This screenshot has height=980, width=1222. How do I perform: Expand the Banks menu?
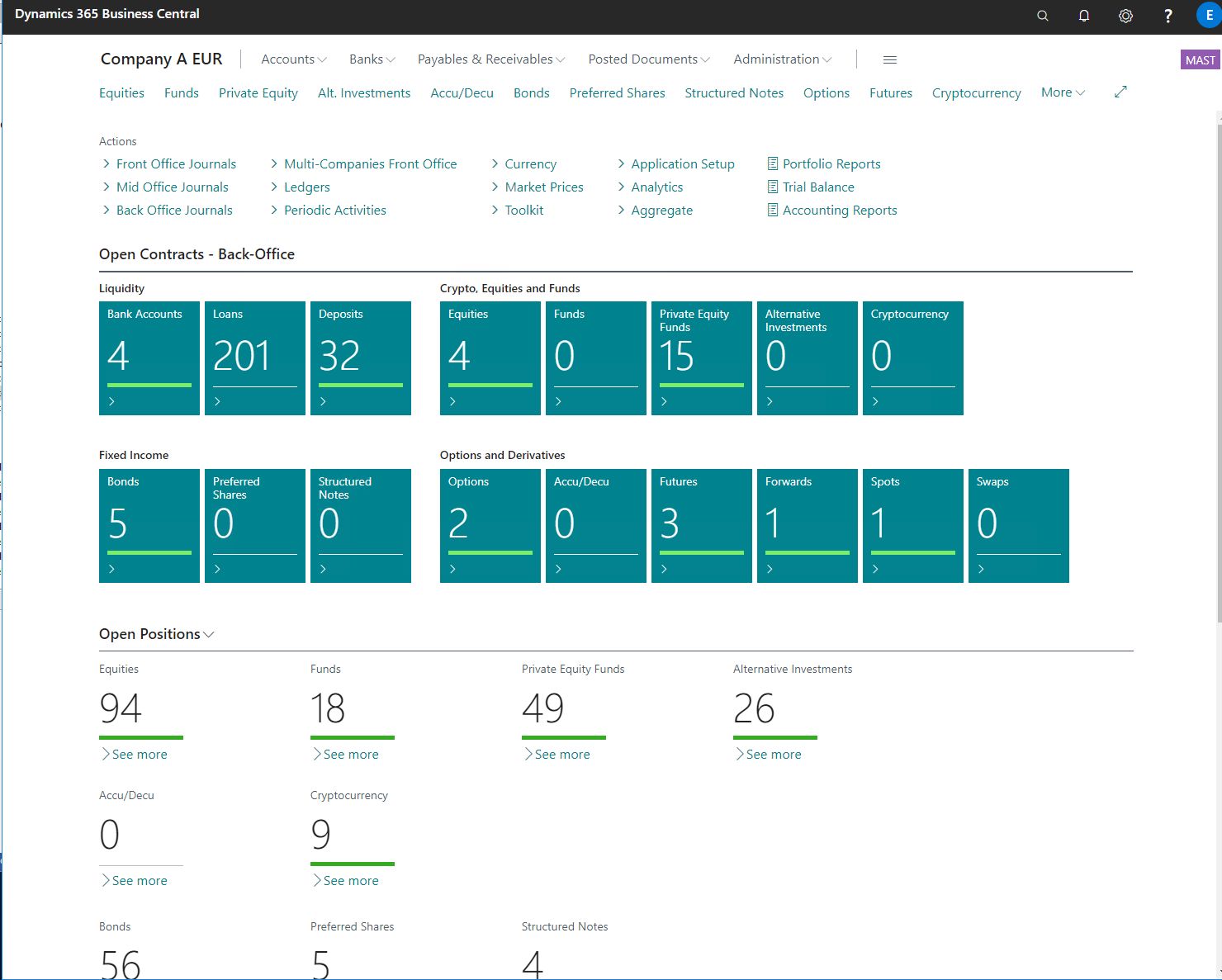(x=372, y=59)
